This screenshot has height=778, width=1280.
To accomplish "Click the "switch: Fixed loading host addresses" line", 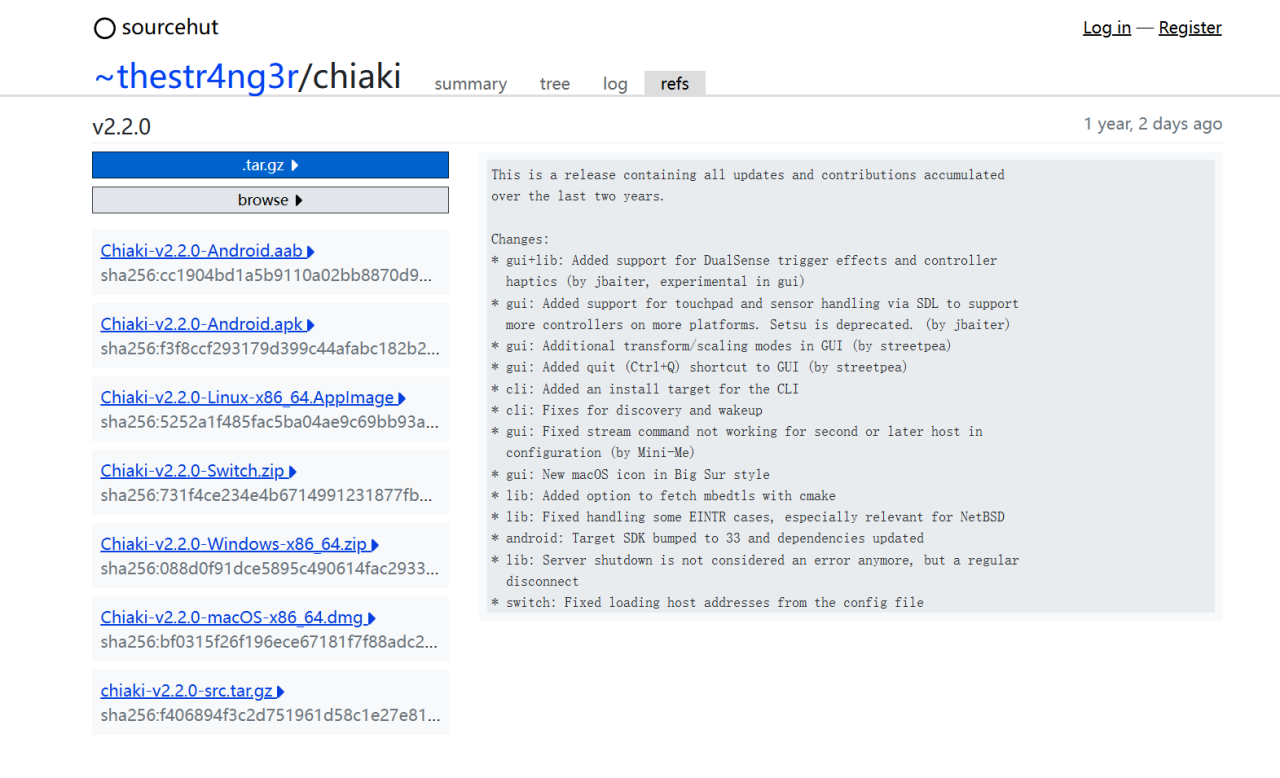I will [707, 603].
